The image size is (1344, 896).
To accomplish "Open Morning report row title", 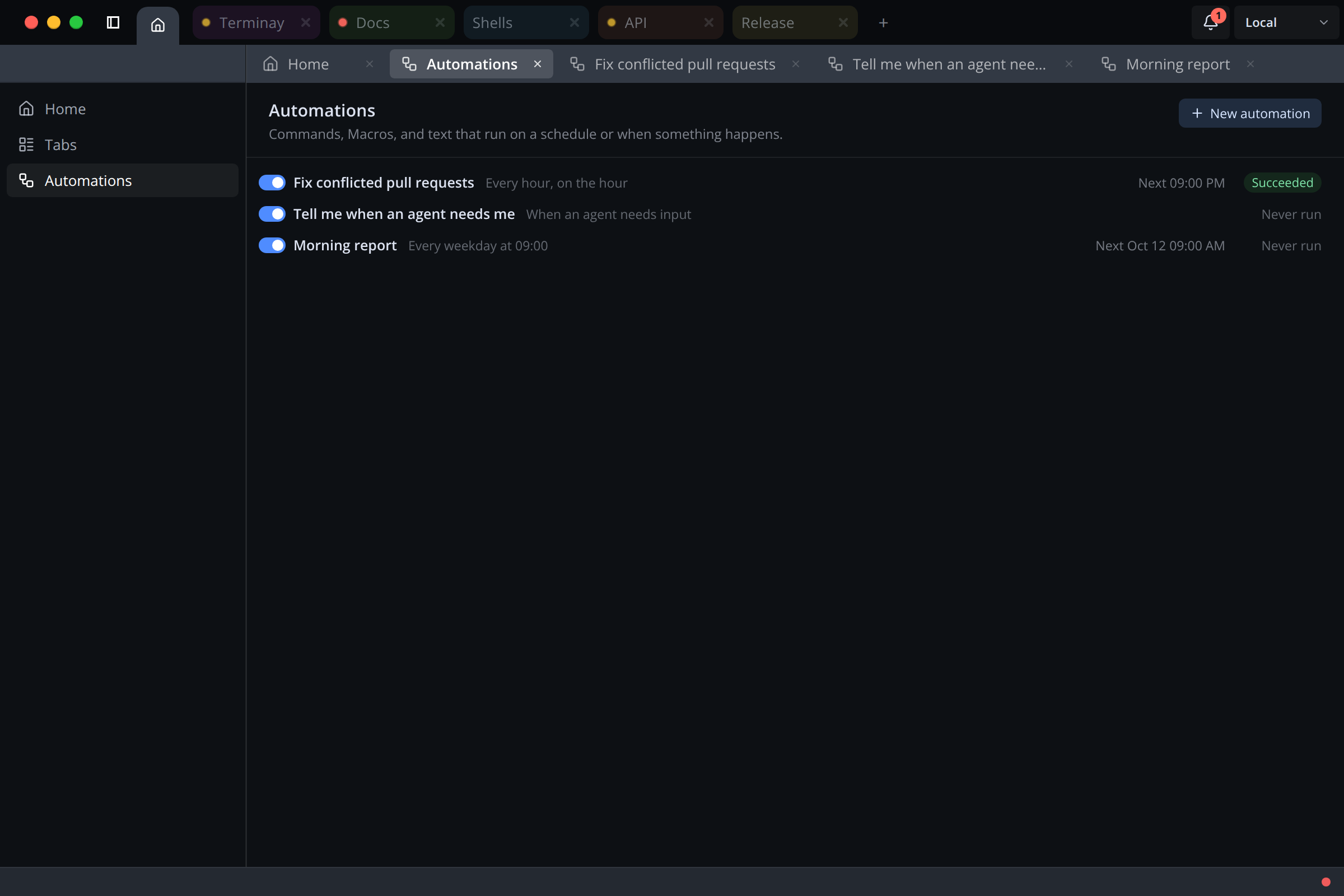I will [345, 246].
